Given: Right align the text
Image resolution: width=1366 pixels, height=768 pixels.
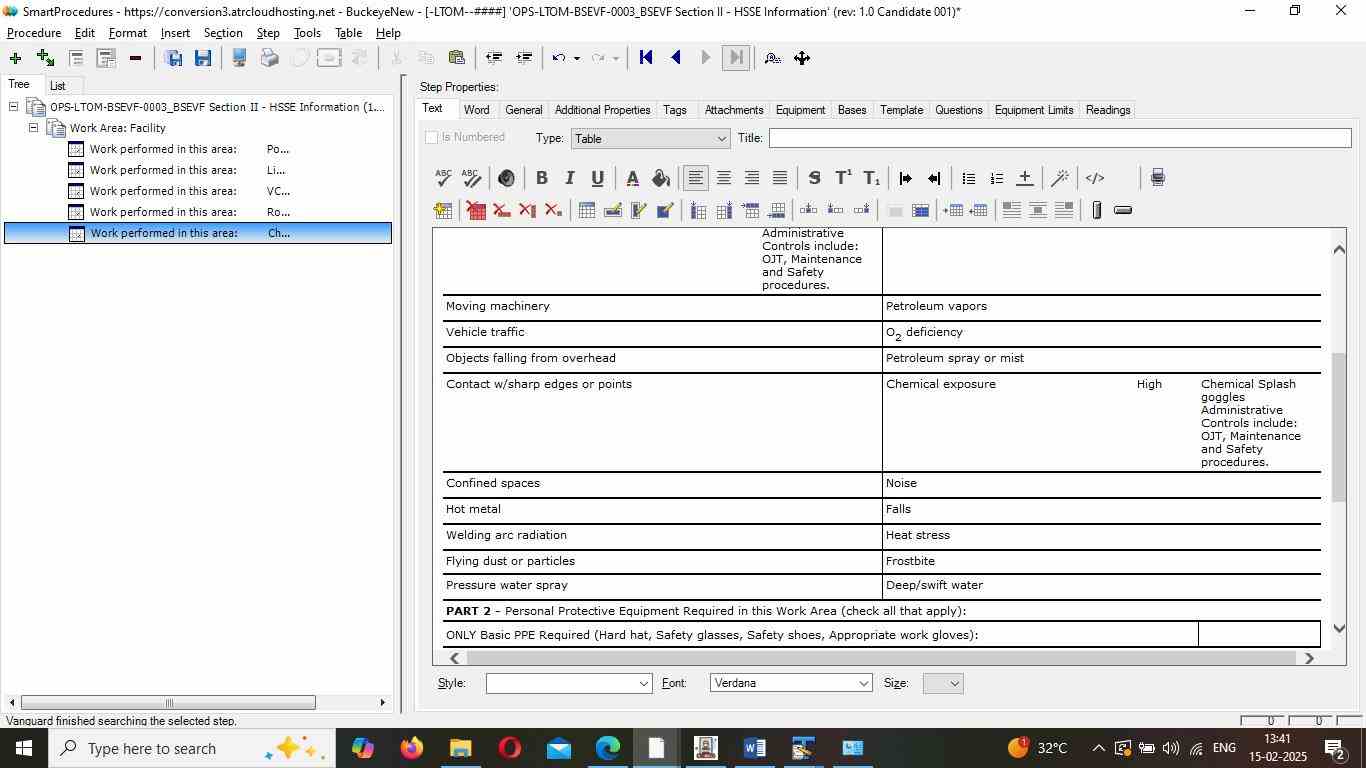Looking at the screenshot, I should tap(752, 178).
